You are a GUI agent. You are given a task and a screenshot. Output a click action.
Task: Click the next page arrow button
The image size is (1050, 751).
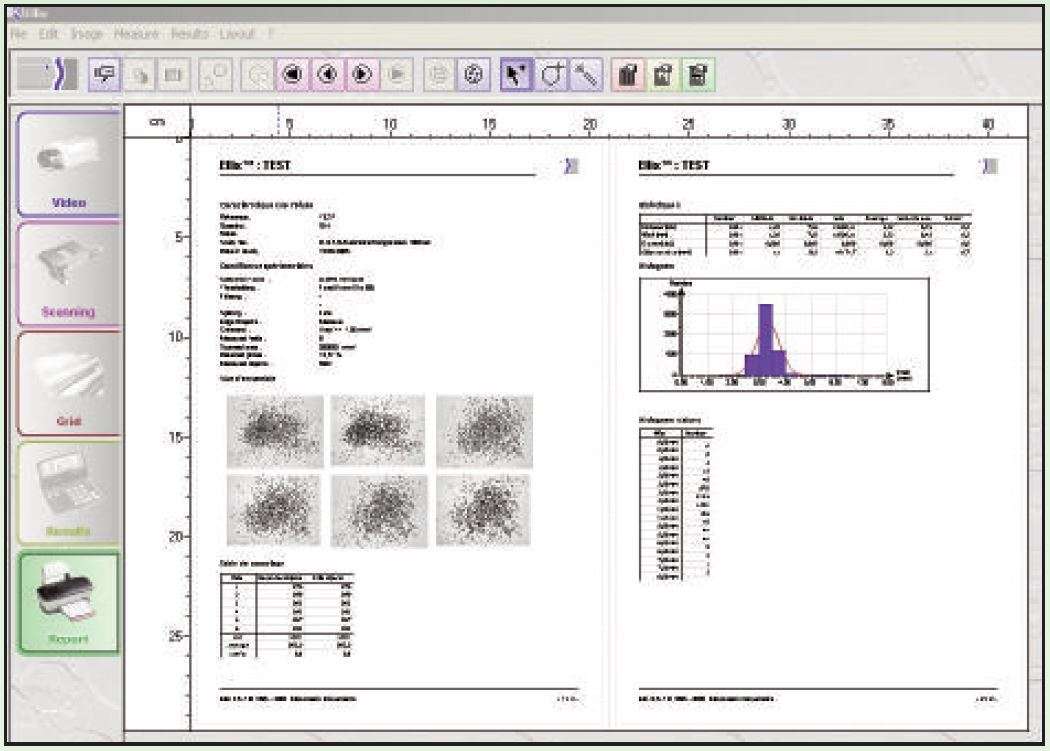pyautogui.click(x=361, y=74)
